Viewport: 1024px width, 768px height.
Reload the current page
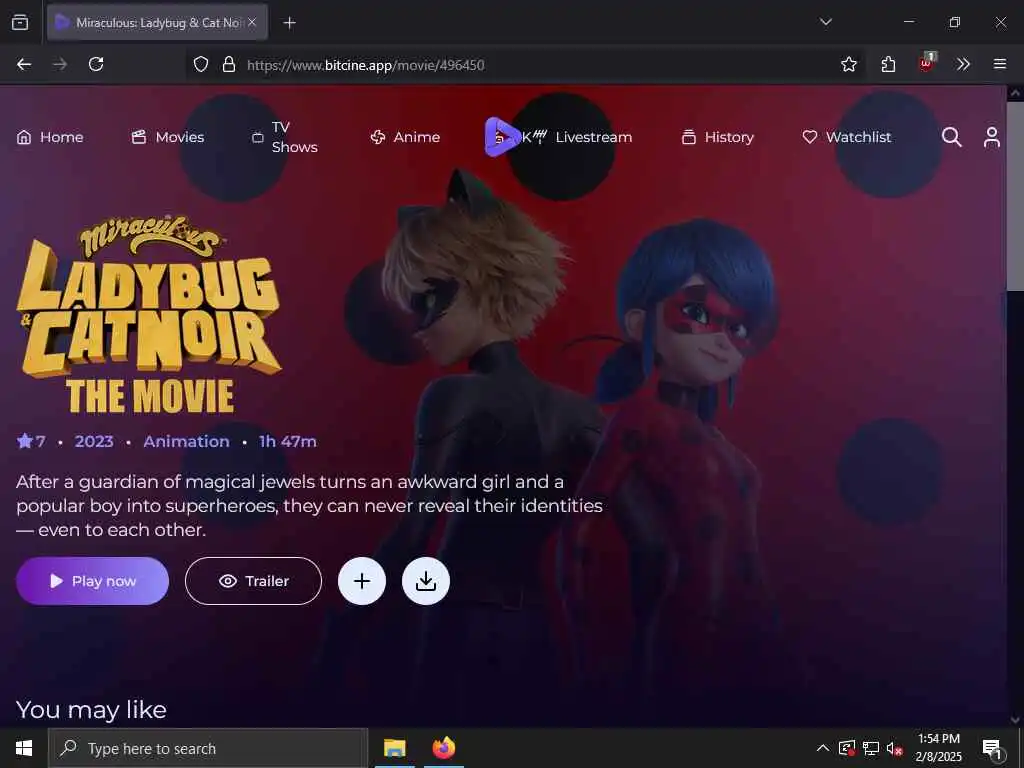[96, 64]
